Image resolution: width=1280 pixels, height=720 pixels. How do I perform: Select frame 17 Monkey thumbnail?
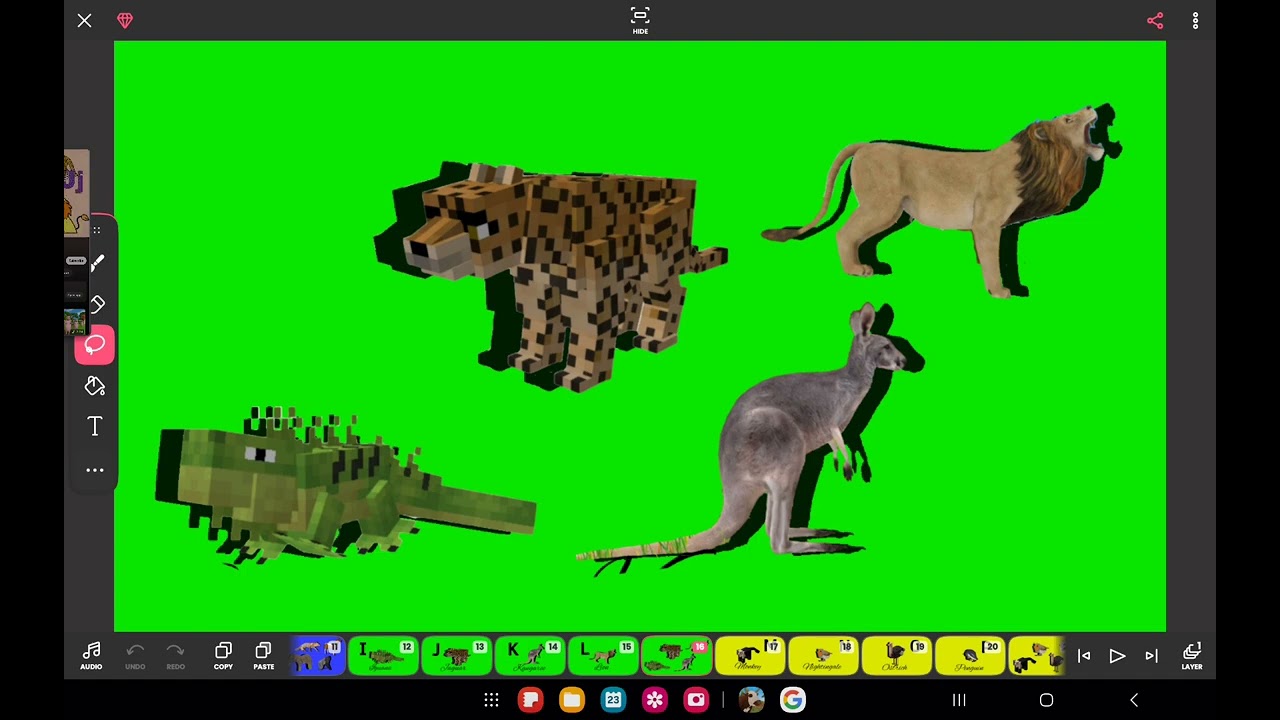pyautogui.click(x=749, y=656)
